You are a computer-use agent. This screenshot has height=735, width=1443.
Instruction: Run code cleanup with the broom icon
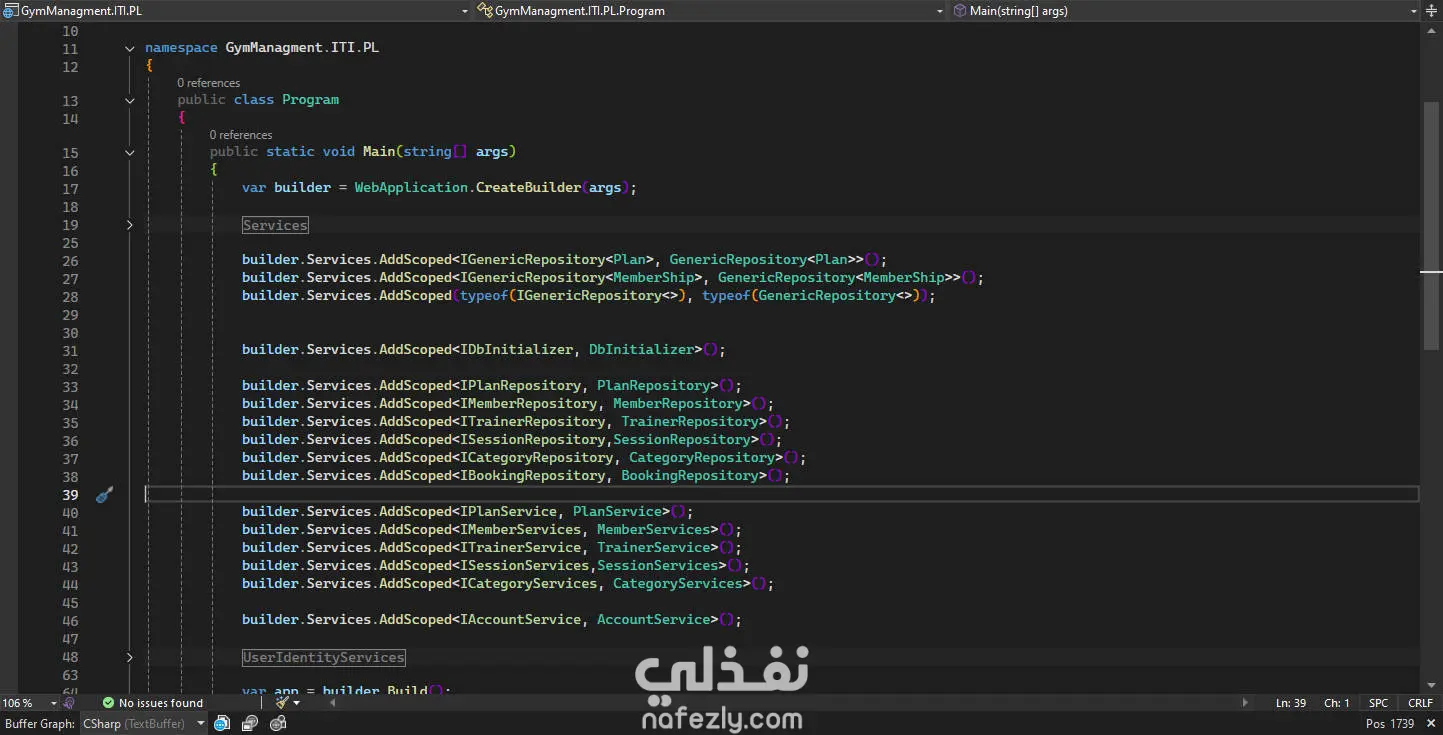[282, 703]
